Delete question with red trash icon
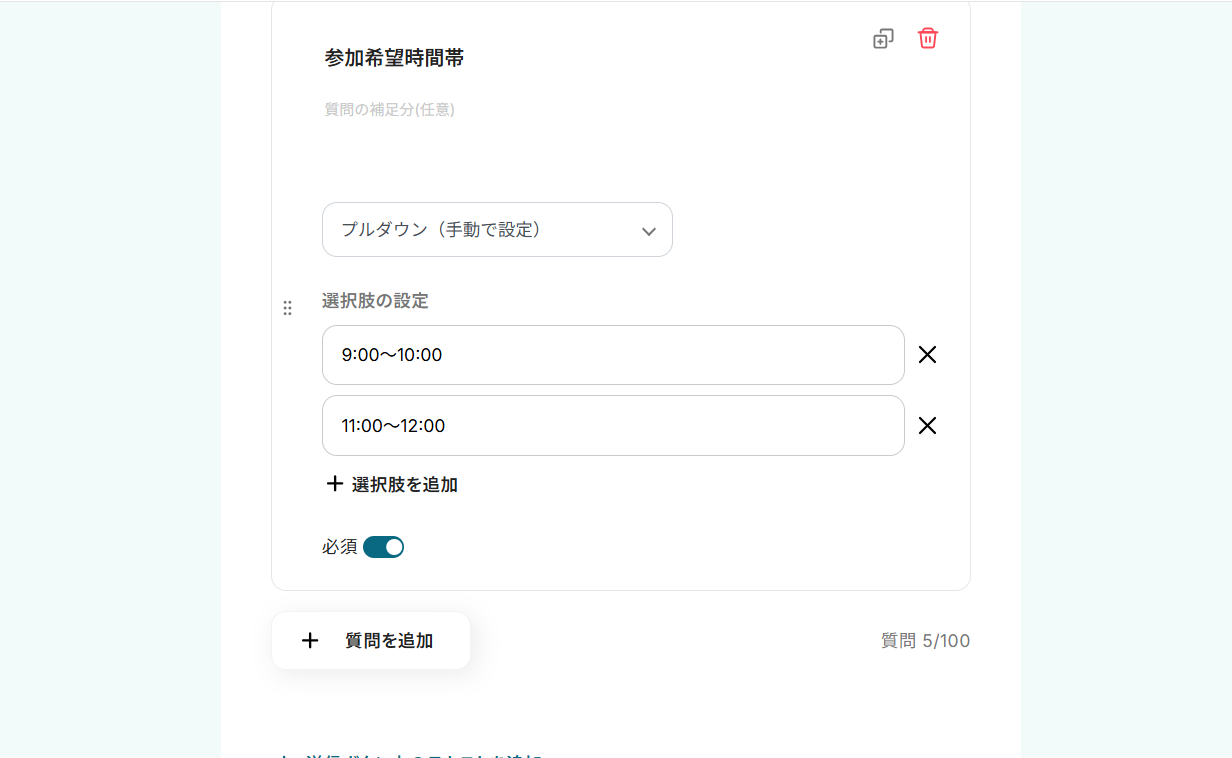 [x=928, y=39]
